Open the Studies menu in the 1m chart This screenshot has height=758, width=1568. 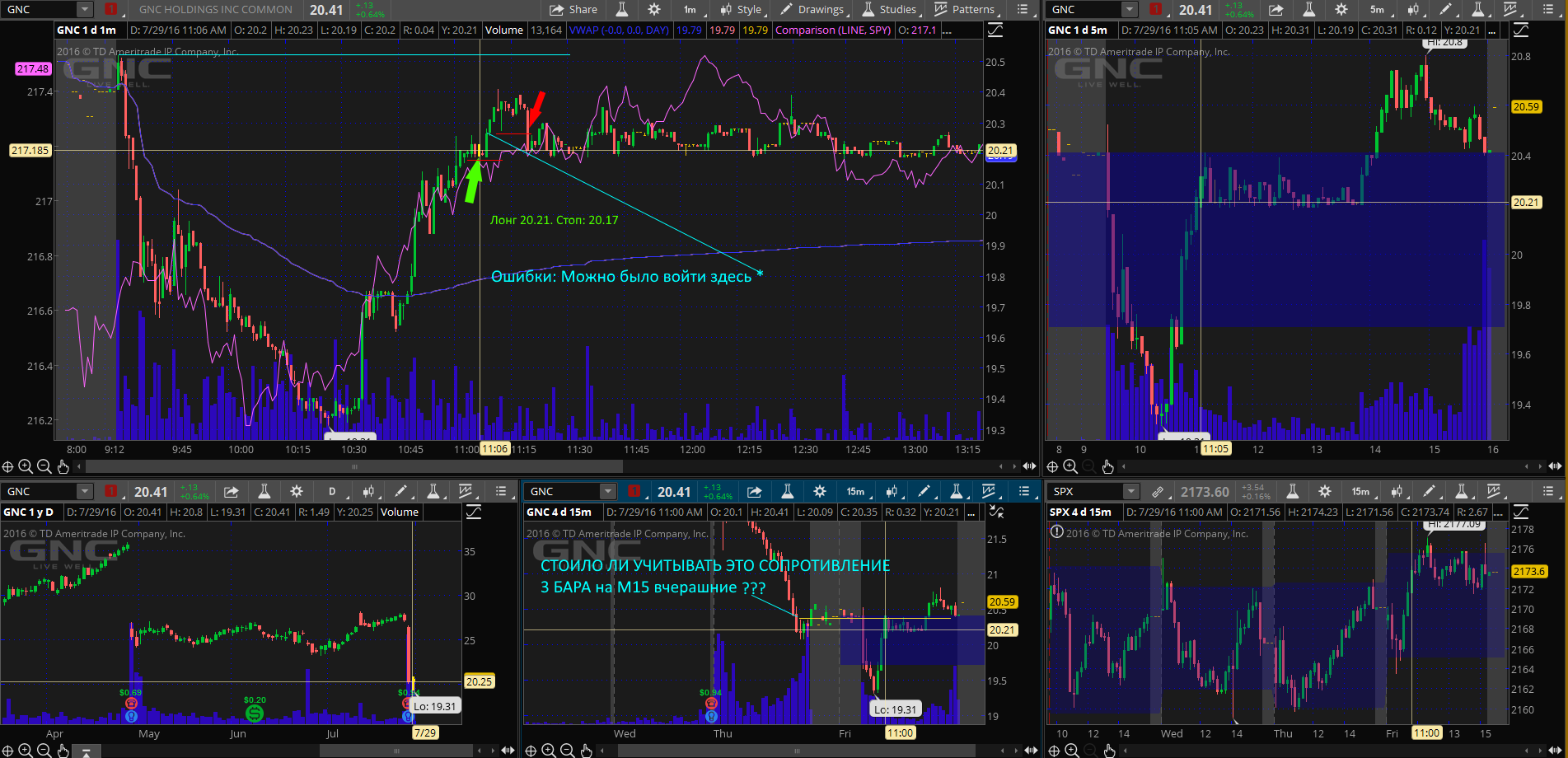coord(890,10)
